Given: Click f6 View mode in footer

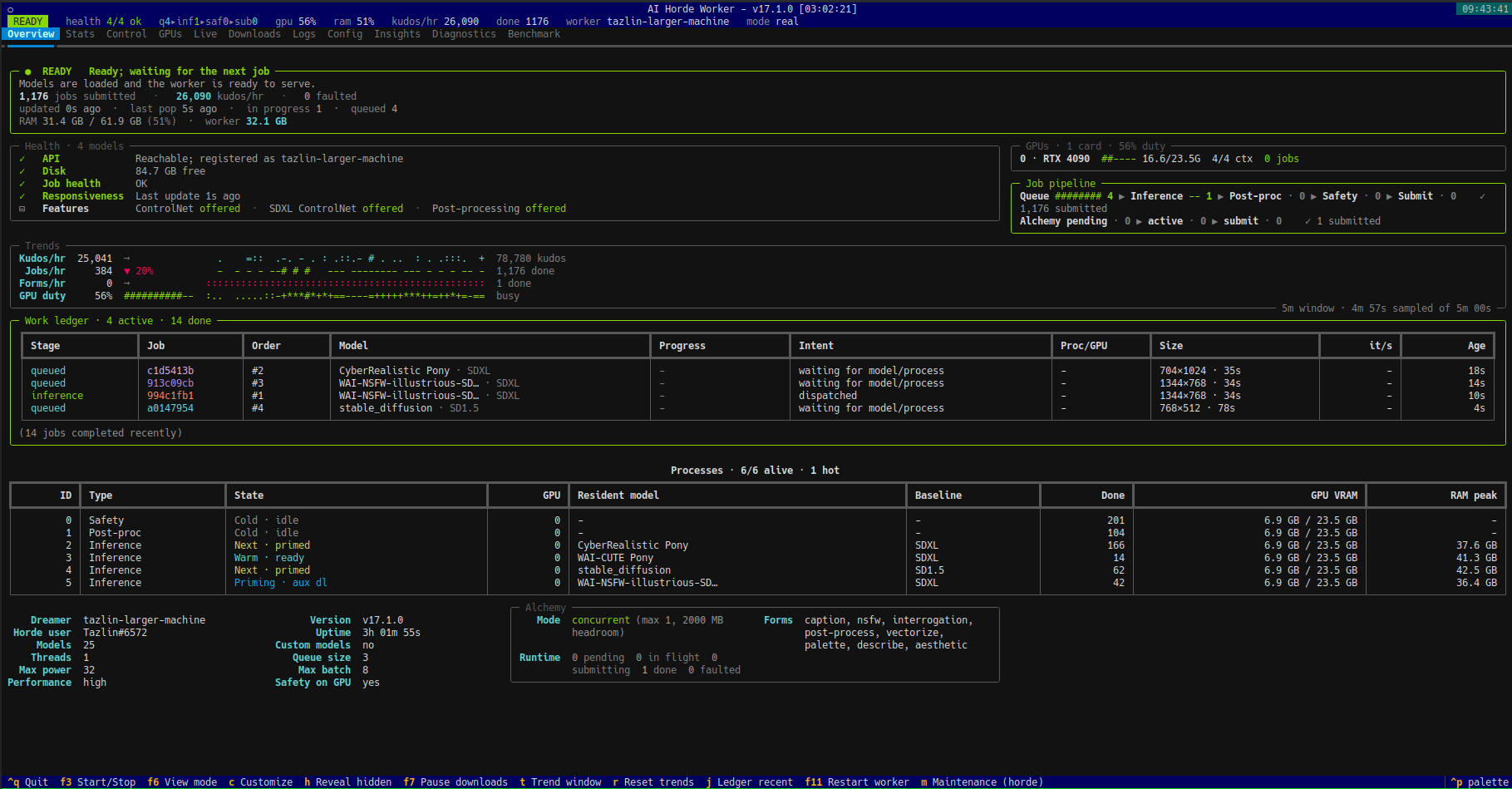Looking at the screenshot, I should pos(182,782).
